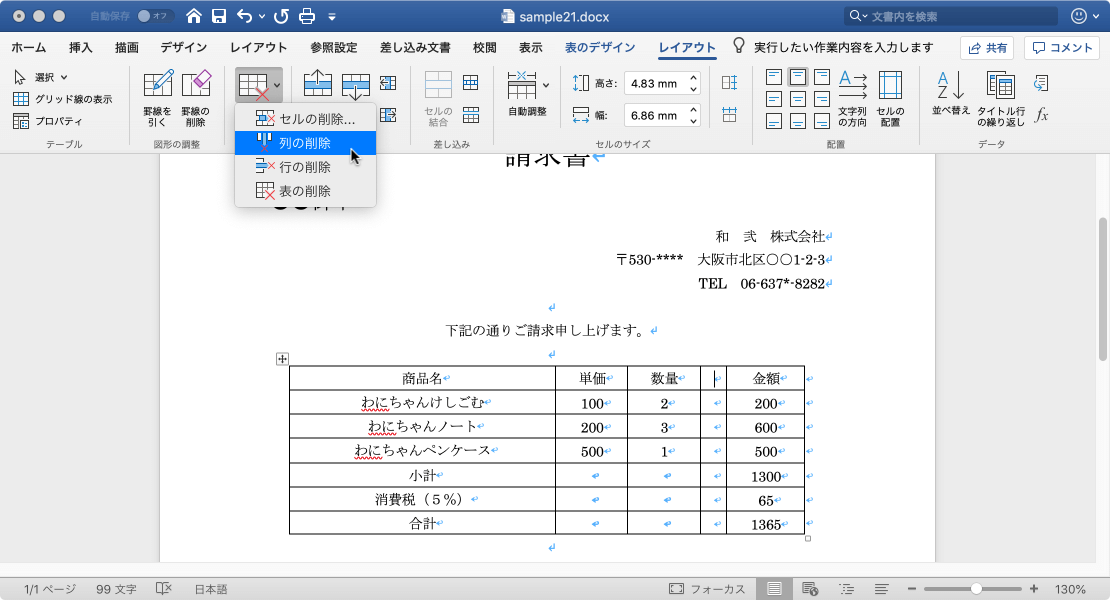Click the Properties (プロパティ) button
The width and height of the screenshot is (1110, 600).
point(47,121)
